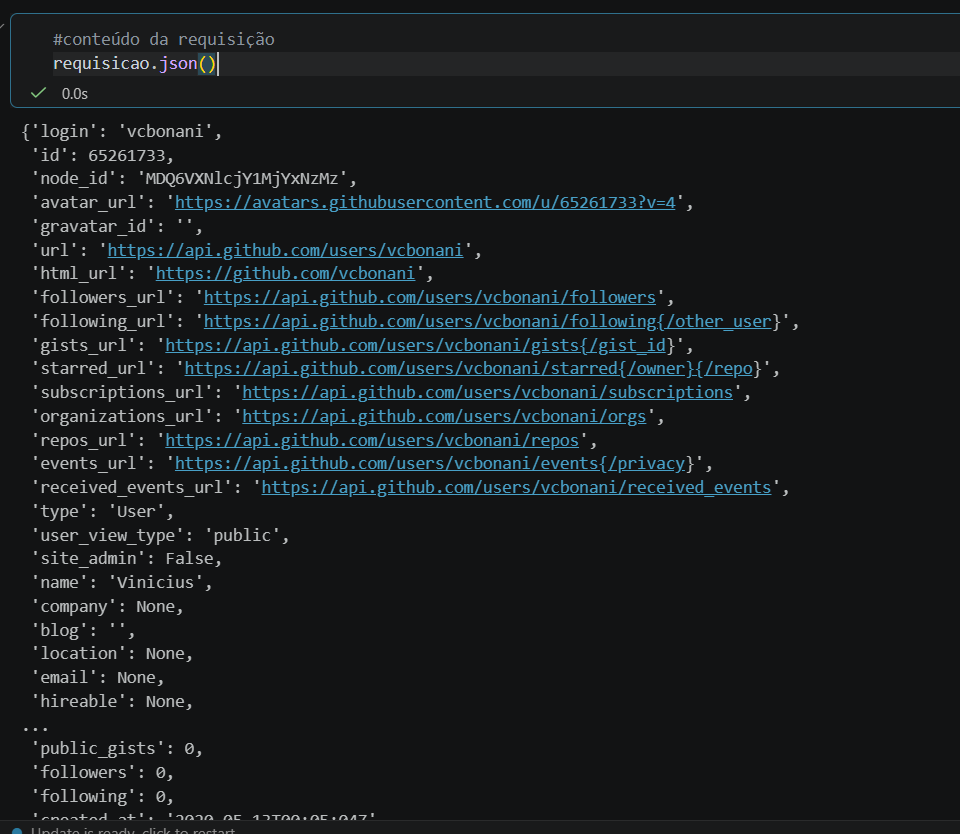Open the events_url API link
This screenshot has height=834, width=960.
(429, 464)
